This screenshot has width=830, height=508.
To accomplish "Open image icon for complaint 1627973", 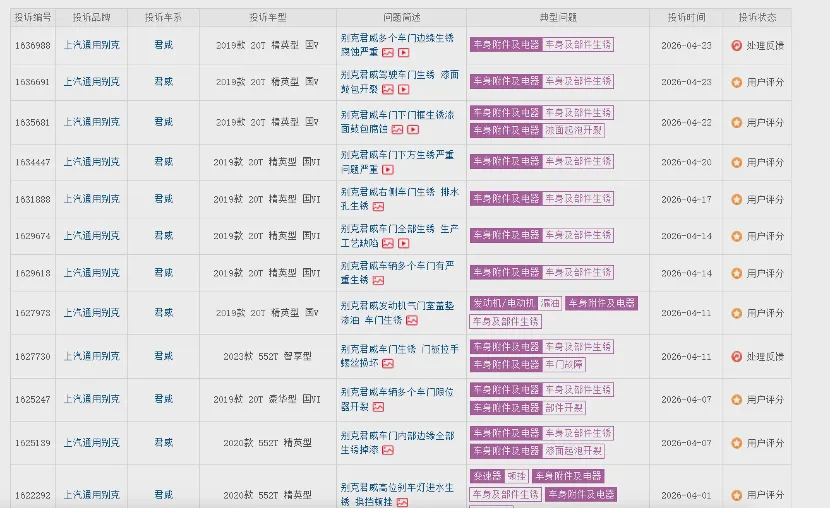I will click(x=412, y=320).
